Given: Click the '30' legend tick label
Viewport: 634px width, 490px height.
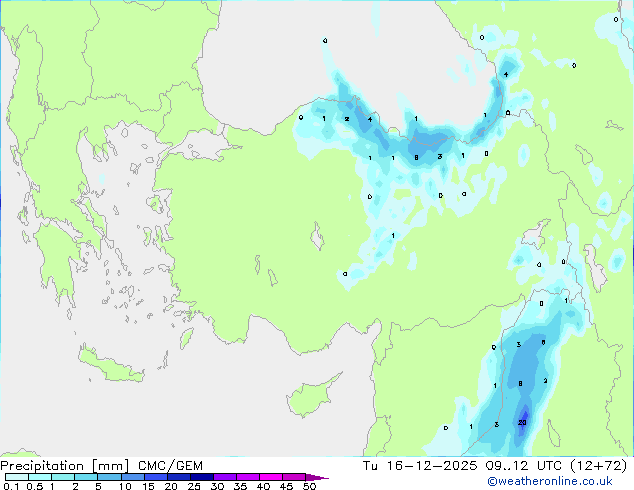Looking at the screenshot, I should [x=217, y=486].
